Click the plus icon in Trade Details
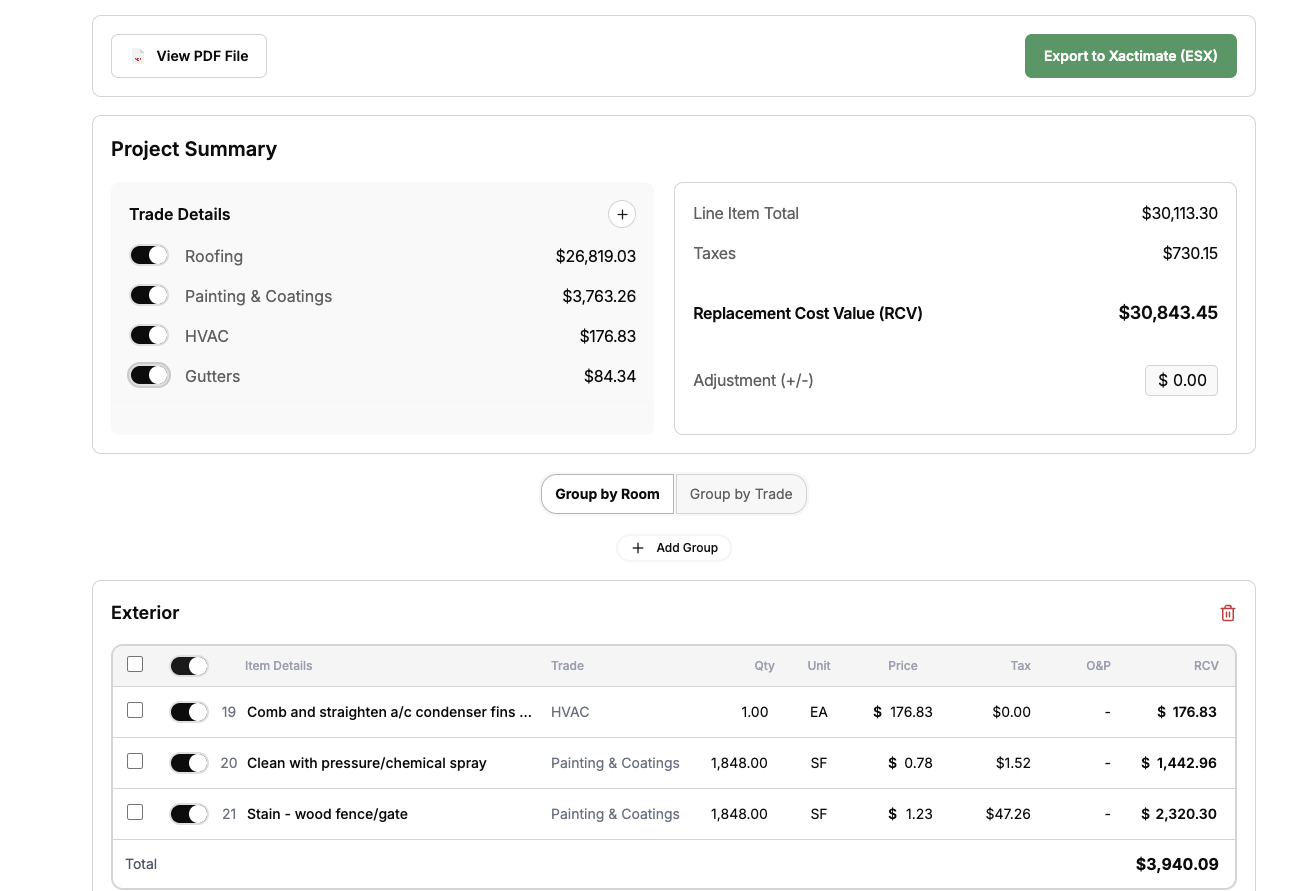The image size is (1300, 891). pos(622,214)
